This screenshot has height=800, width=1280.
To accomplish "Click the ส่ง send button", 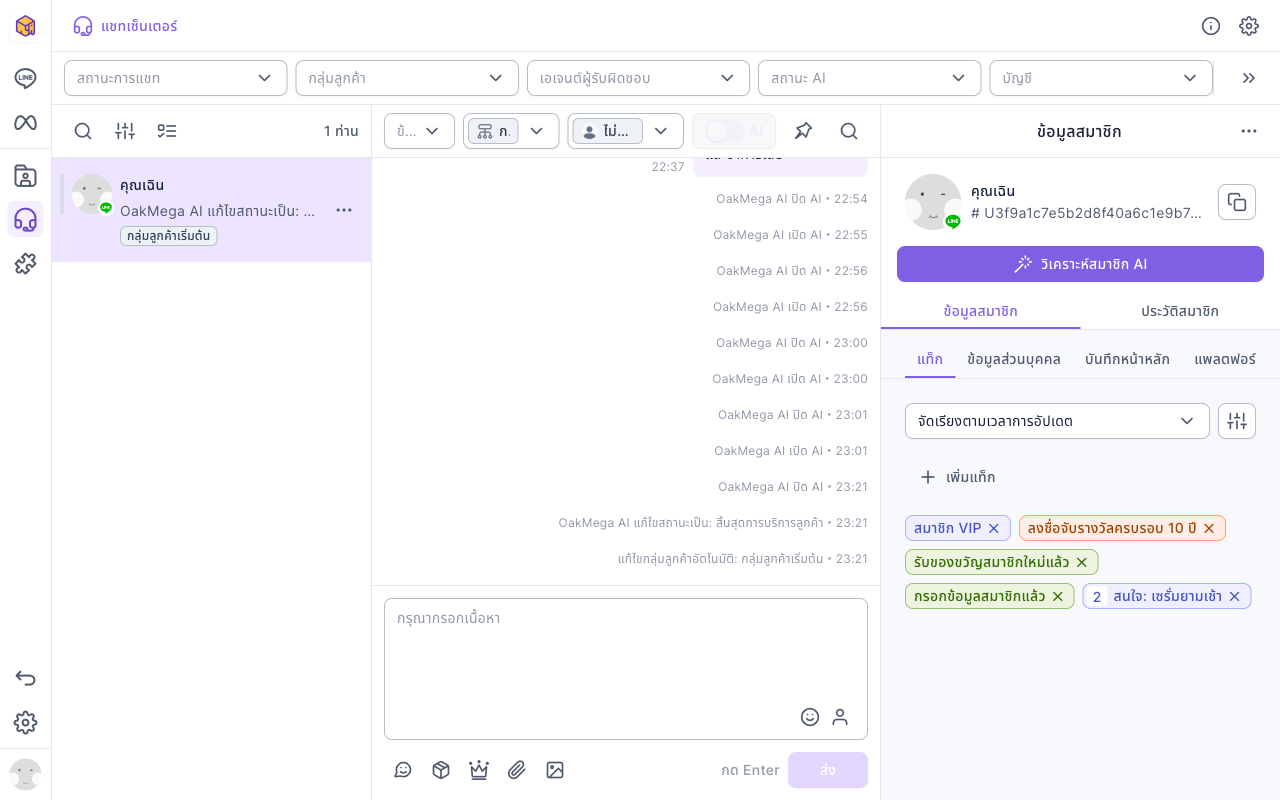I will click(828, 770).
